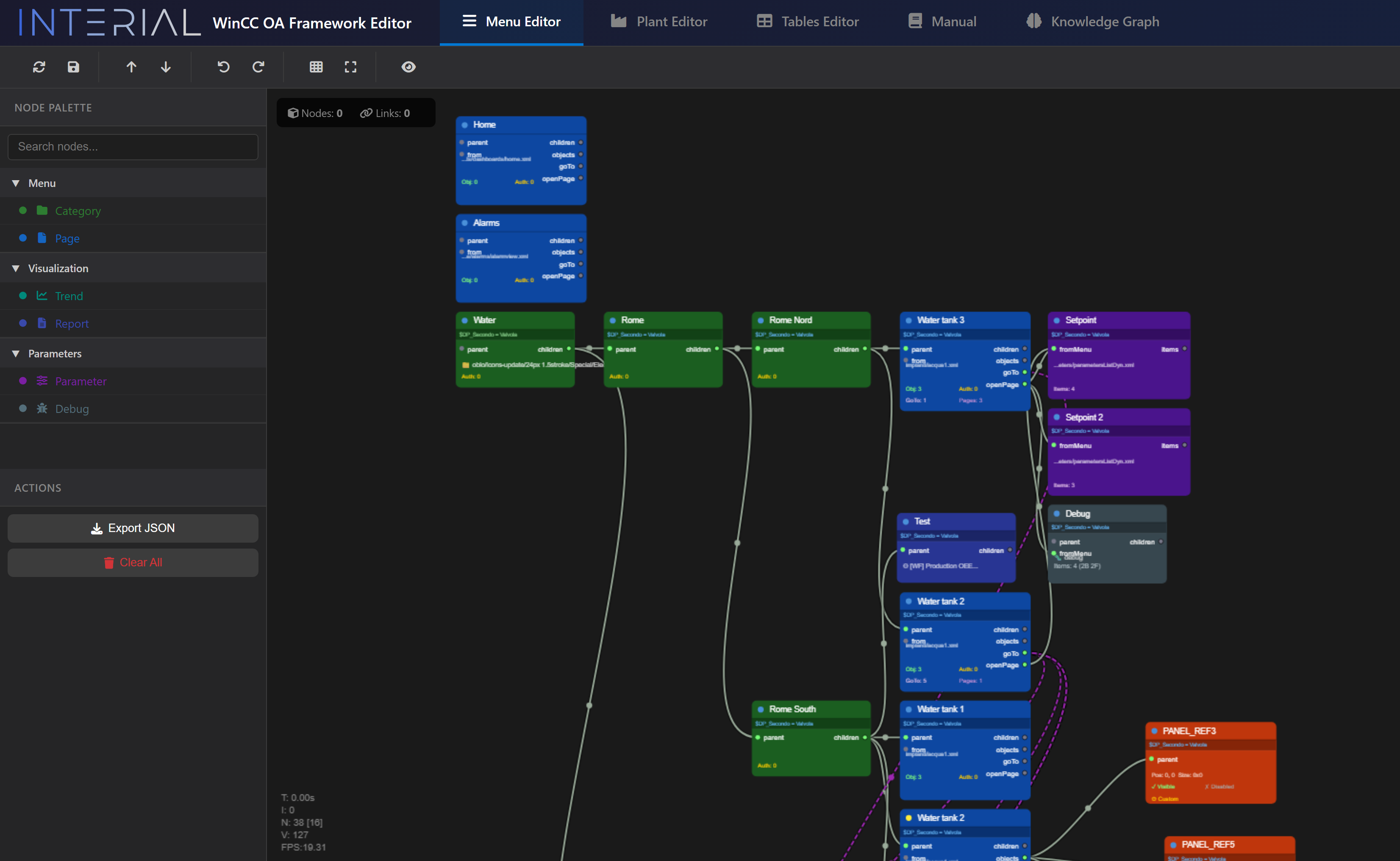1400x861 pixels.
Task: Click the fullscreen icon in the toolbar
Action: tap(350, 67)
